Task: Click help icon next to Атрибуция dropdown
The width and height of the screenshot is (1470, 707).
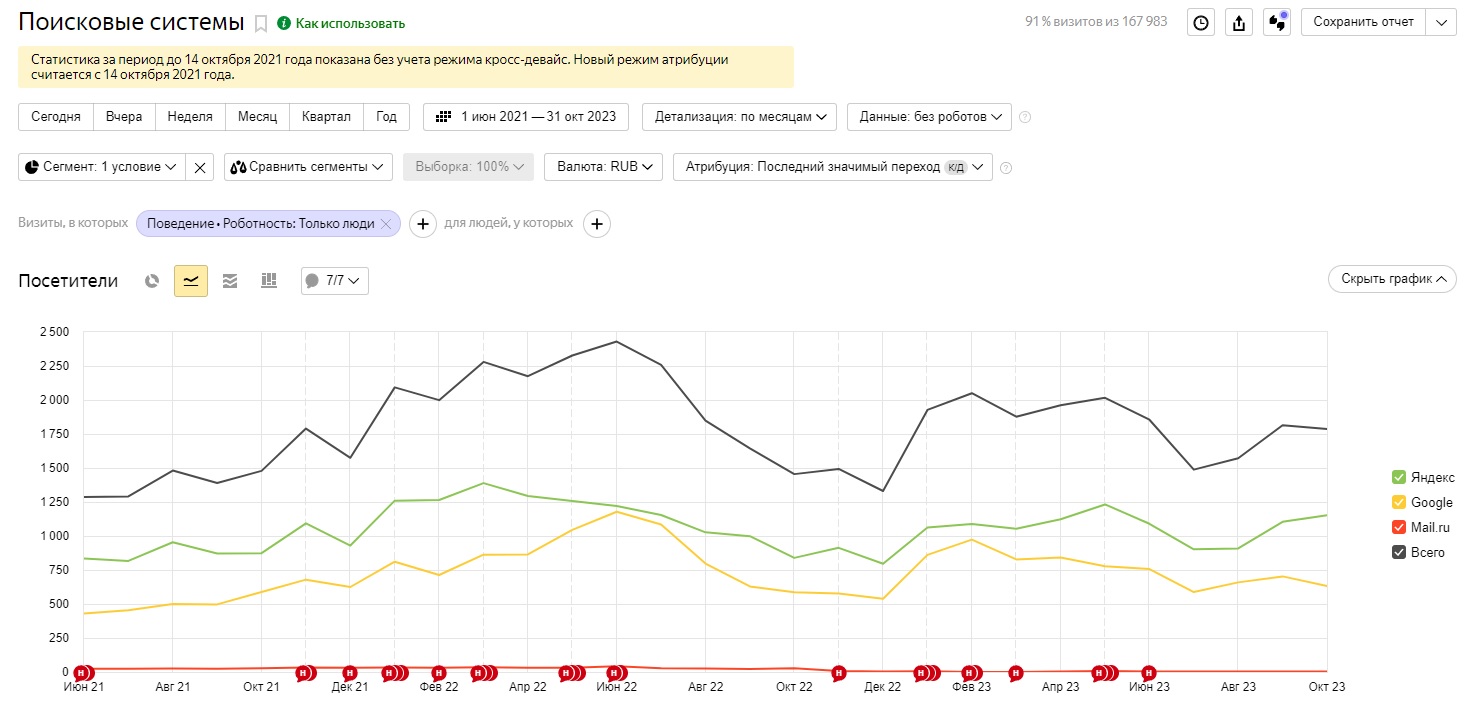Action: [1006, 167]
